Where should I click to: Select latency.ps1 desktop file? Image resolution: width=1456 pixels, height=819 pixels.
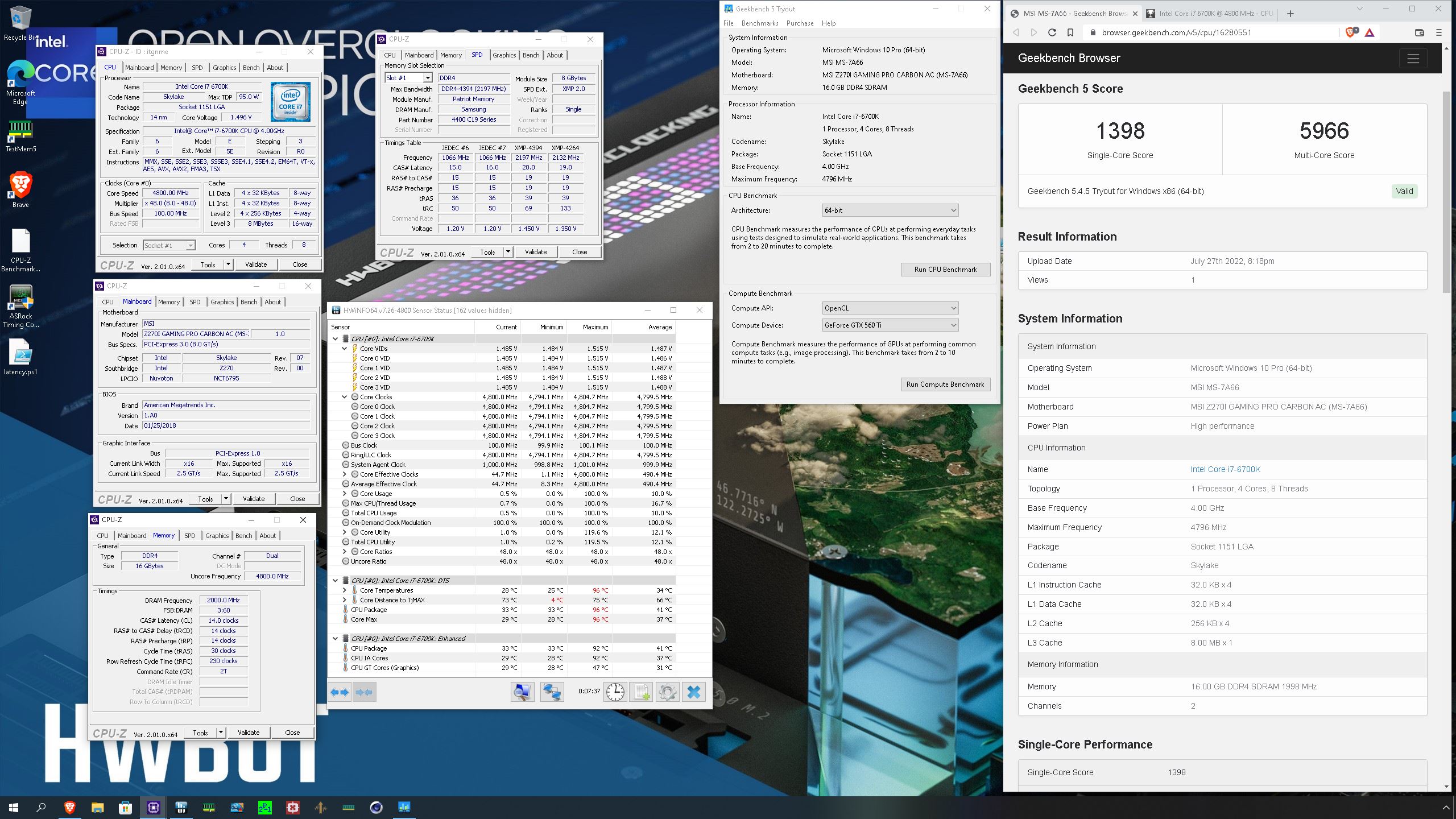pyautogui.click(x=20, y=358)
